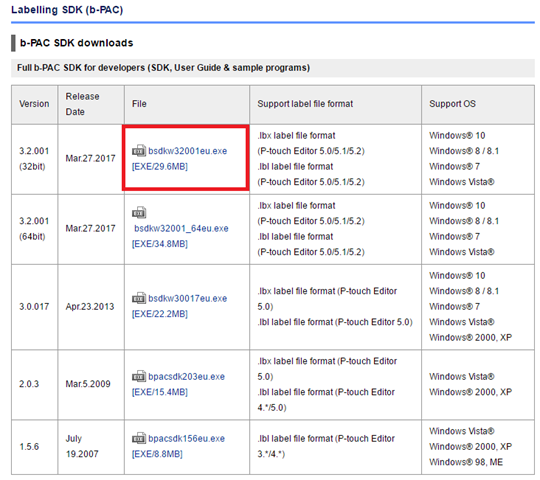The width and height of the screenshot is (540, 480).
Task: Click the Labelling SDK (b-PAC) page title
Action: click(67, 10)
